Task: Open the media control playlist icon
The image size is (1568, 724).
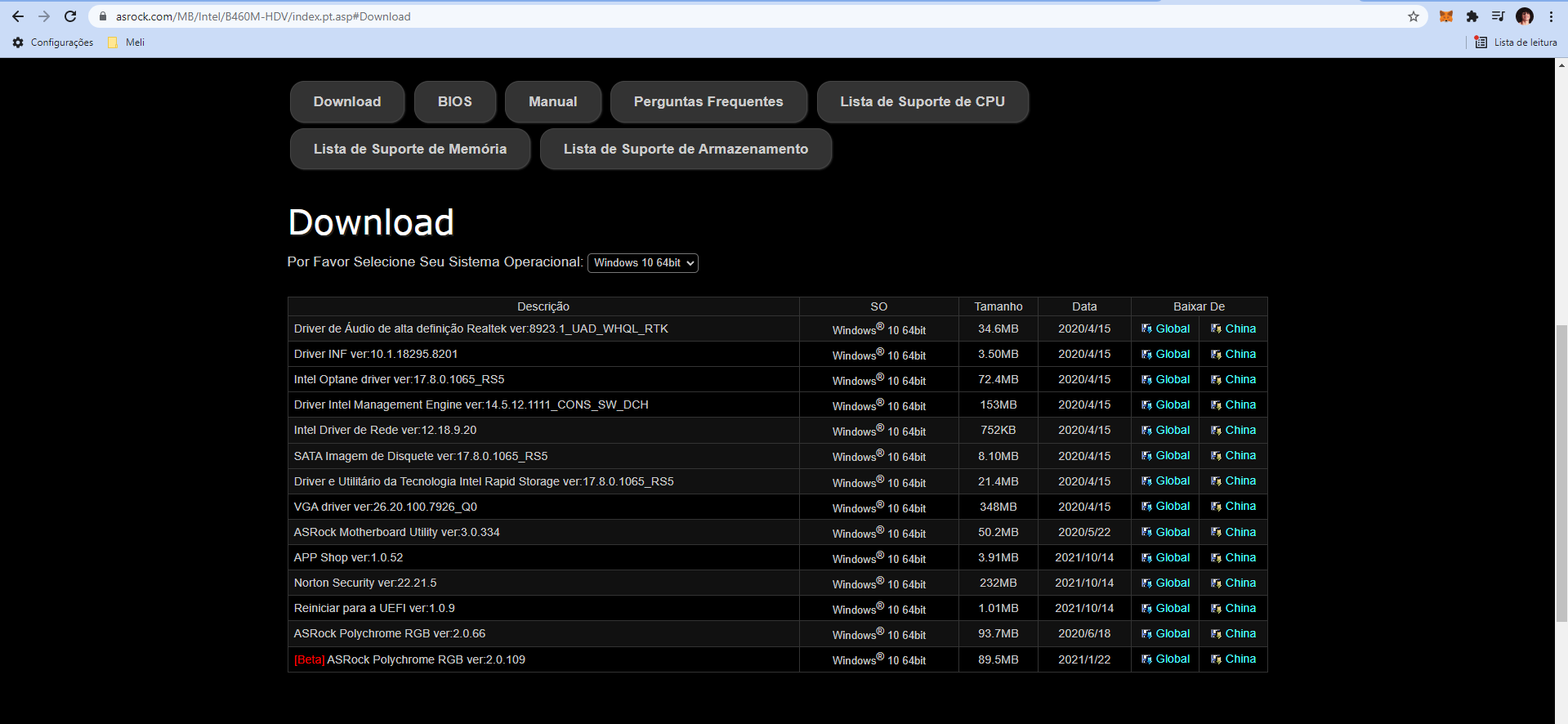Action: 1498,16
